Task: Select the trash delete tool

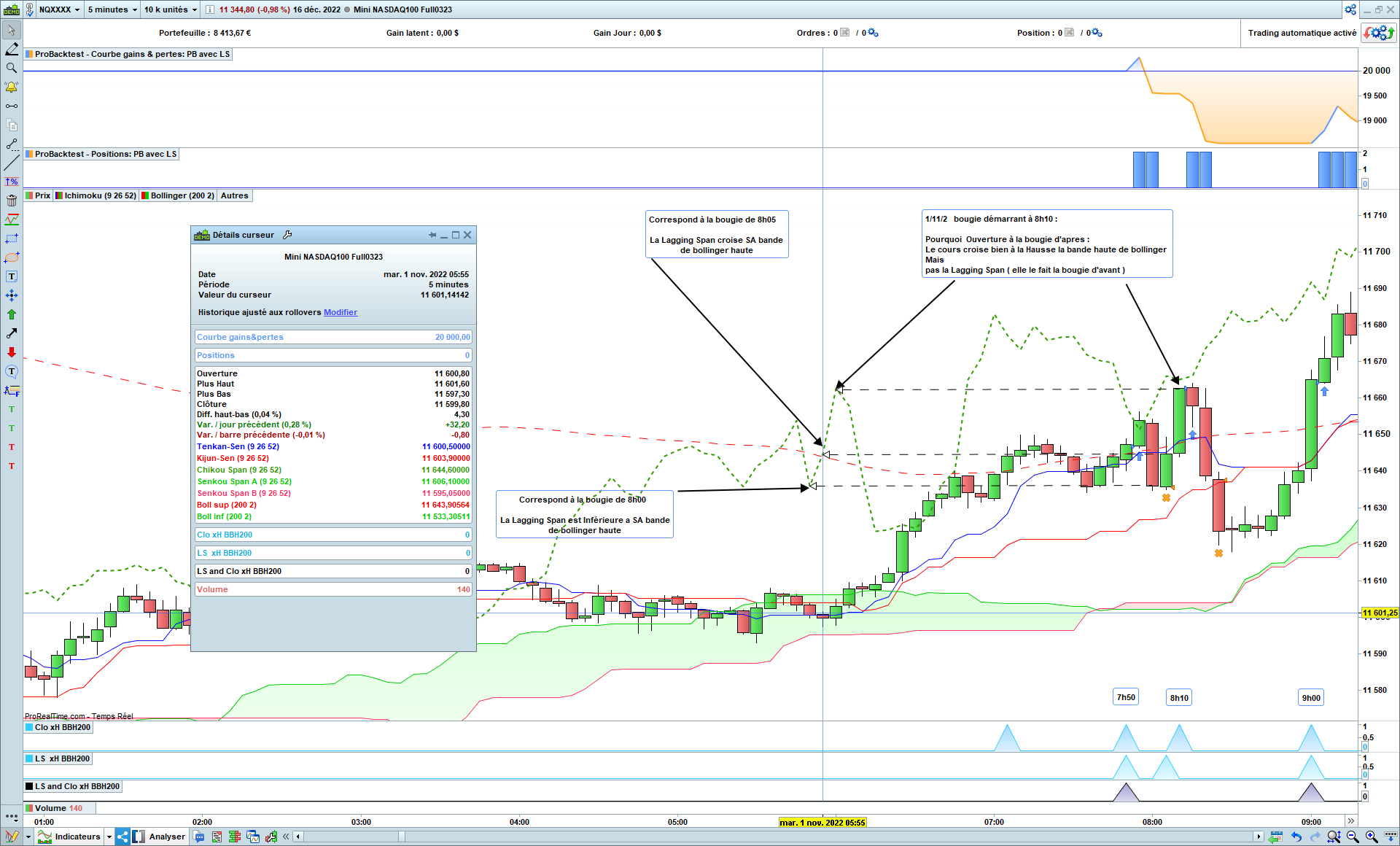Action: tap(12, 201)
